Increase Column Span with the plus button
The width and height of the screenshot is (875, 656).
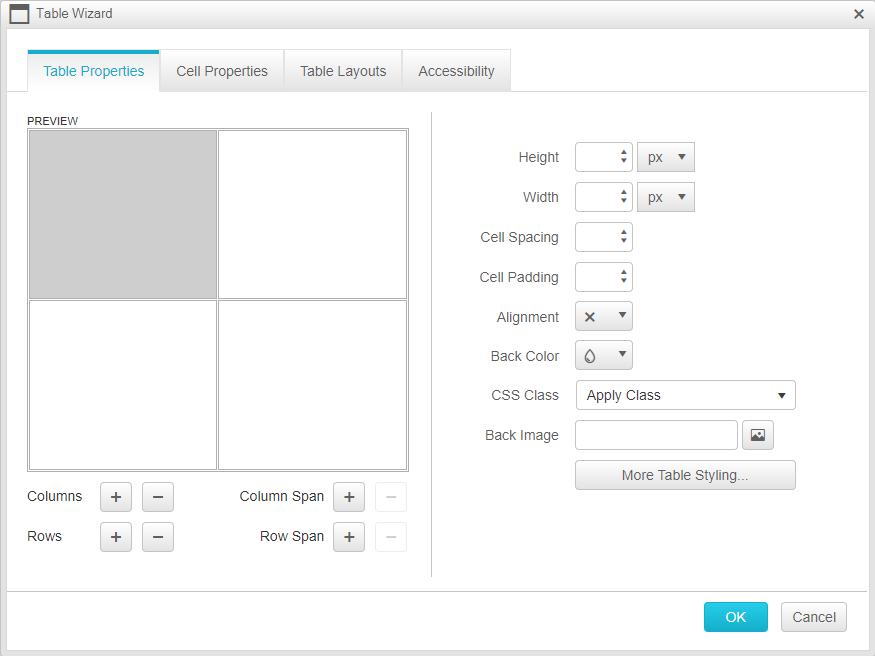coord(349,497)
